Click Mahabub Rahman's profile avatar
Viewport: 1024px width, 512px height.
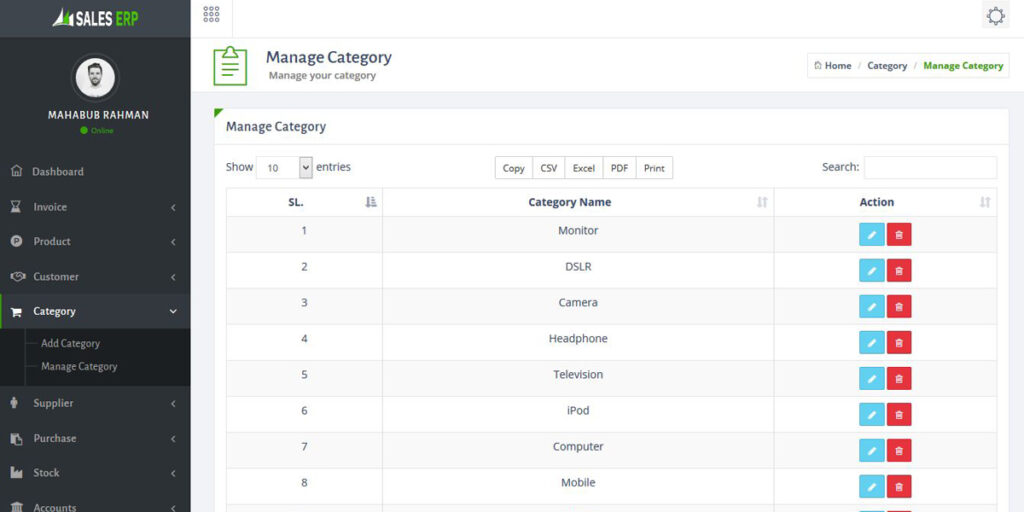95,78
